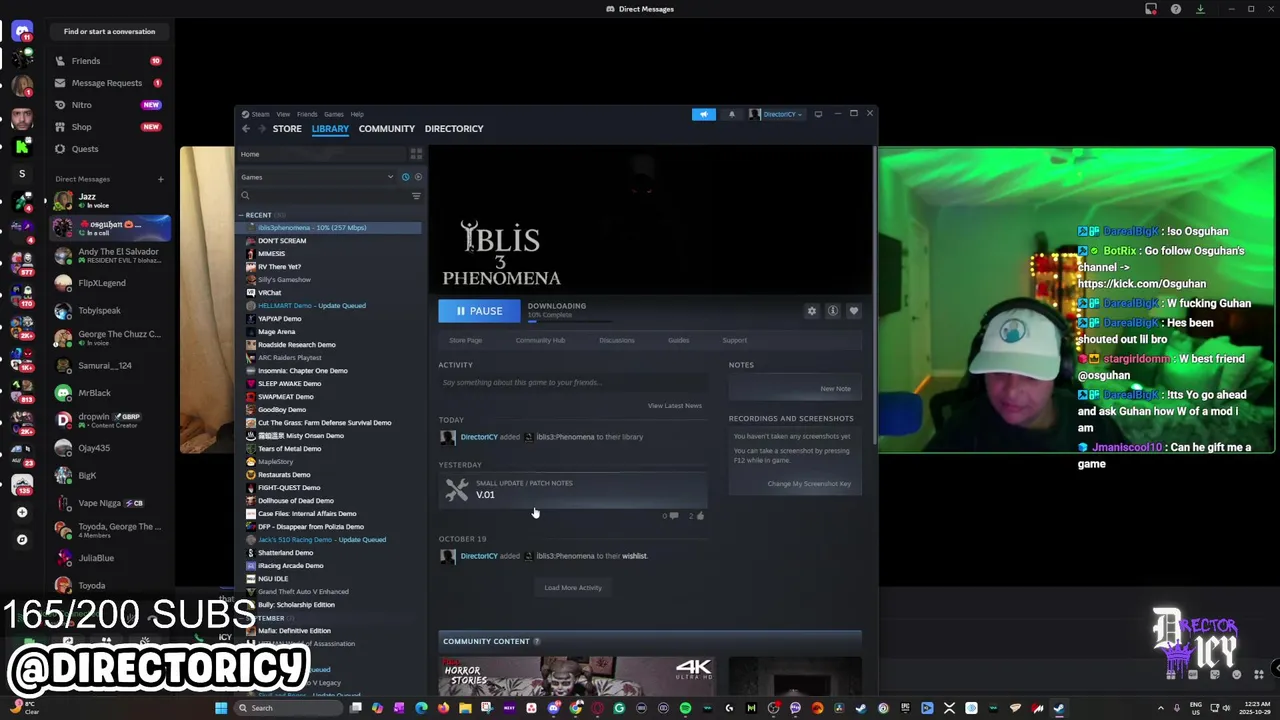Open MrBlack direct message
The width and height of the screenshot is (1280, 720).
(x=110, y=393)
